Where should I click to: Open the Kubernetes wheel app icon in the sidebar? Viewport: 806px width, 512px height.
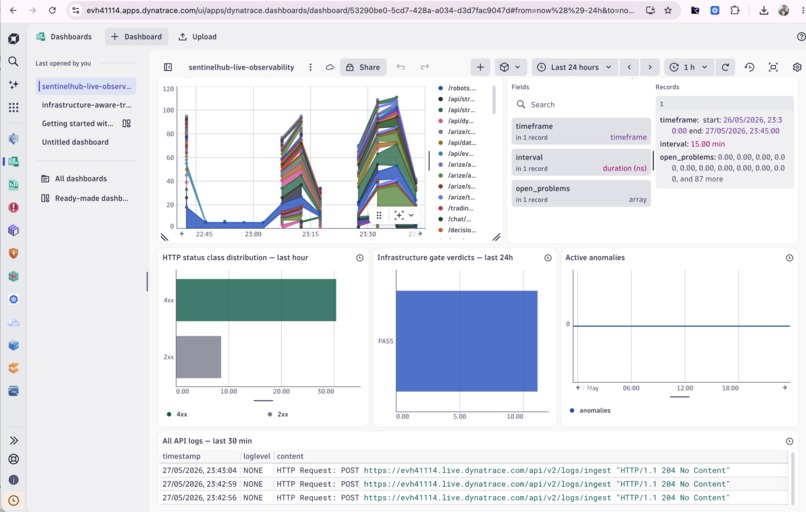[x=14, y=299]
